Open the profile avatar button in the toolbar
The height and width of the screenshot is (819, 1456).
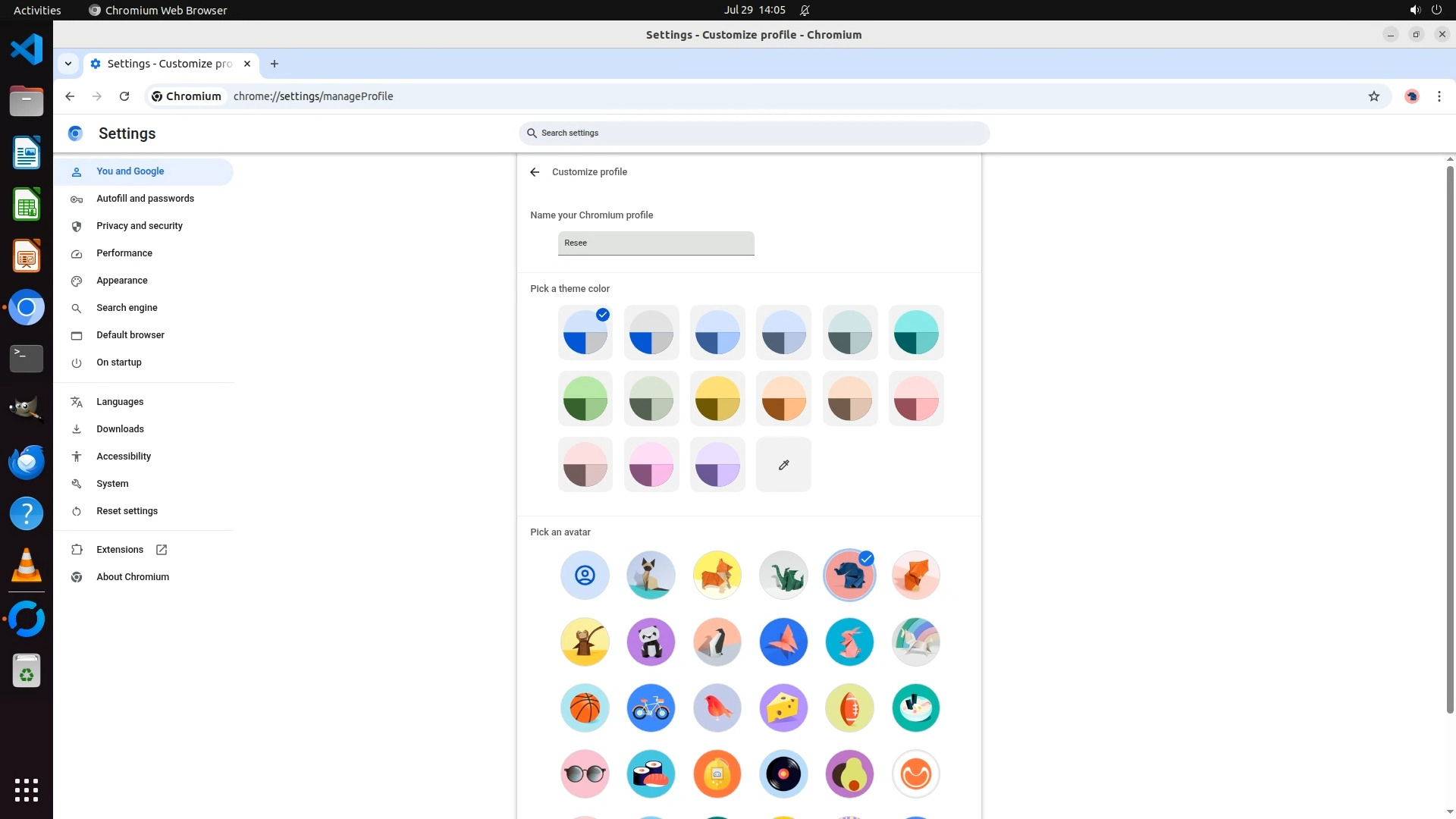click(1411, 96)
